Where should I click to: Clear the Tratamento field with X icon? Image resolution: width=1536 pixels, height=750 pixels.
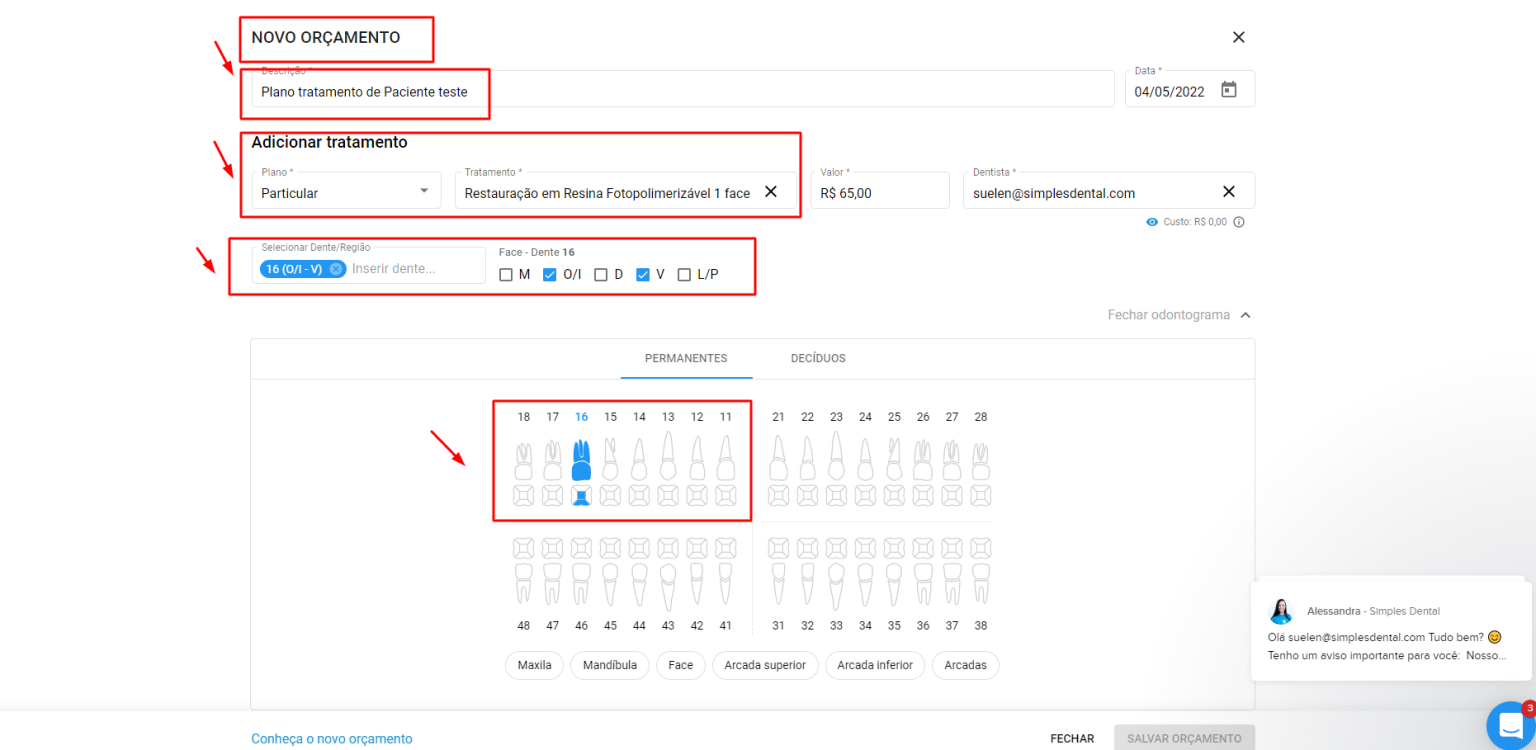coord(771,192)
